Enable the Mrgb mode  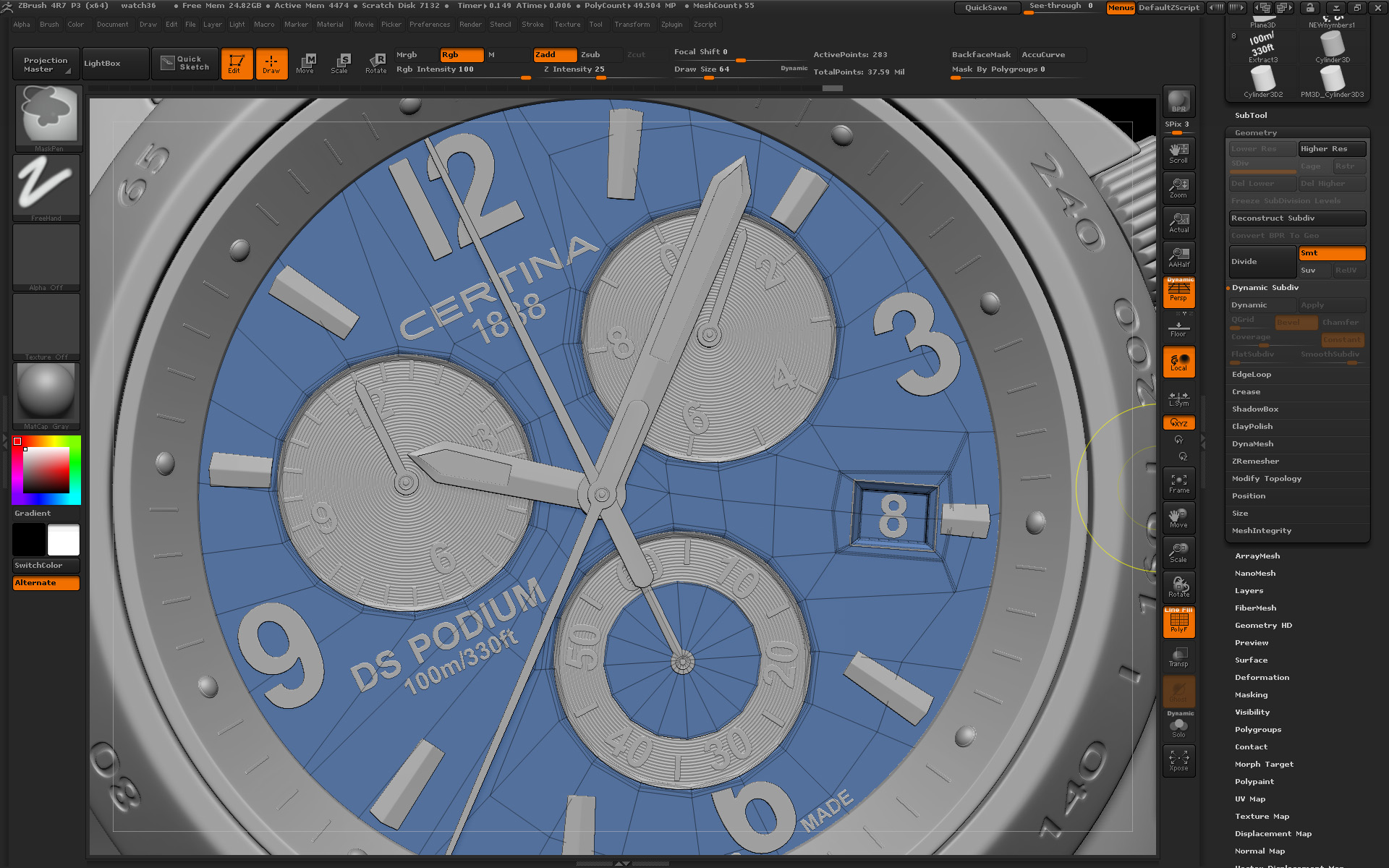click(416, 55)
